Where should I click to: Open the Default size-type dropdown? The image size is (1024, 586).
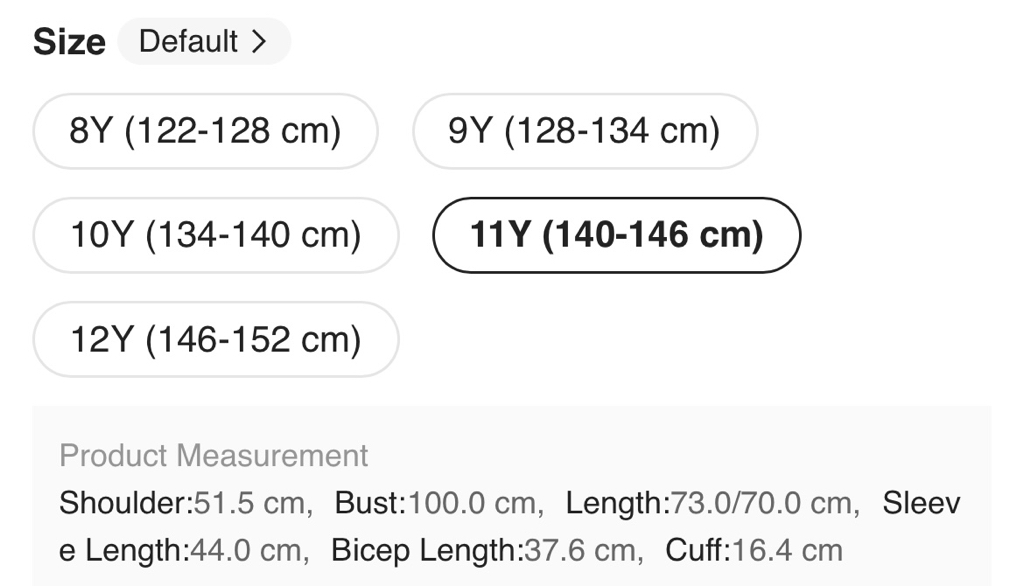[203, 42]
